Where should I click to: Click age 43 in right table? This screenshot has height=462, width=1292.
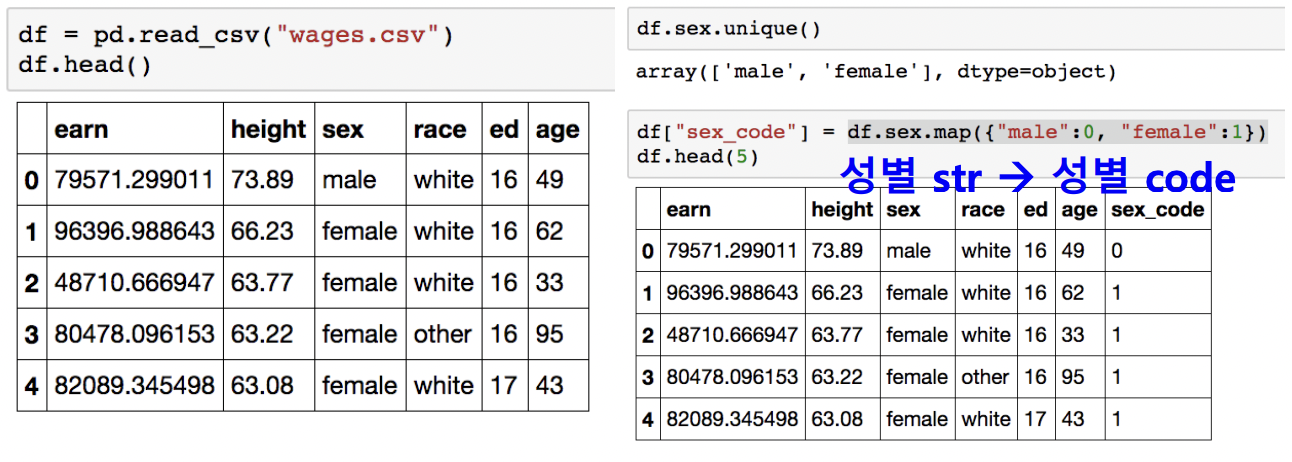(1073, 419)
